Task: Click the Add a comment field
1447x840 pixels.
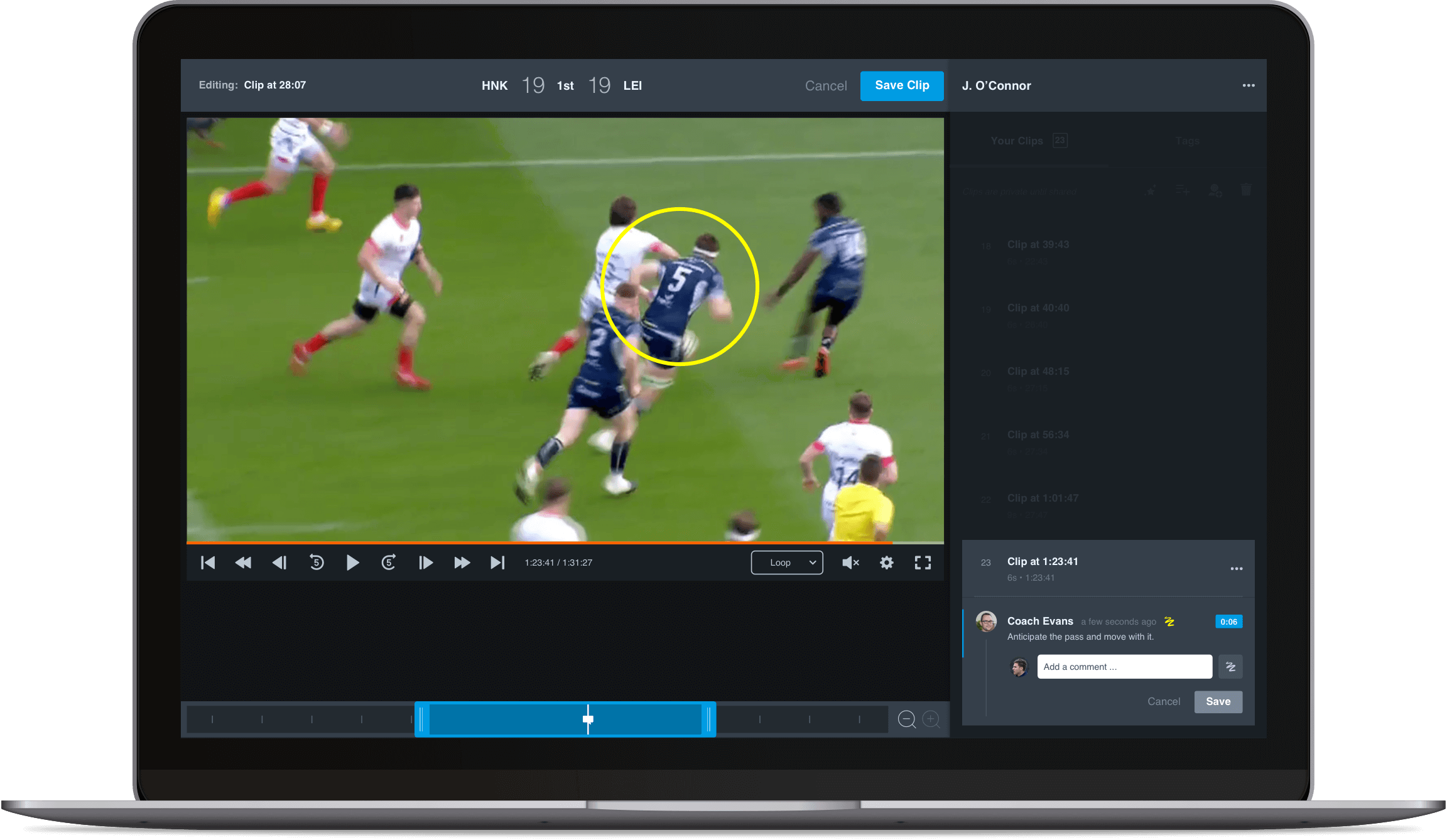Action: tap(1124, 667)
